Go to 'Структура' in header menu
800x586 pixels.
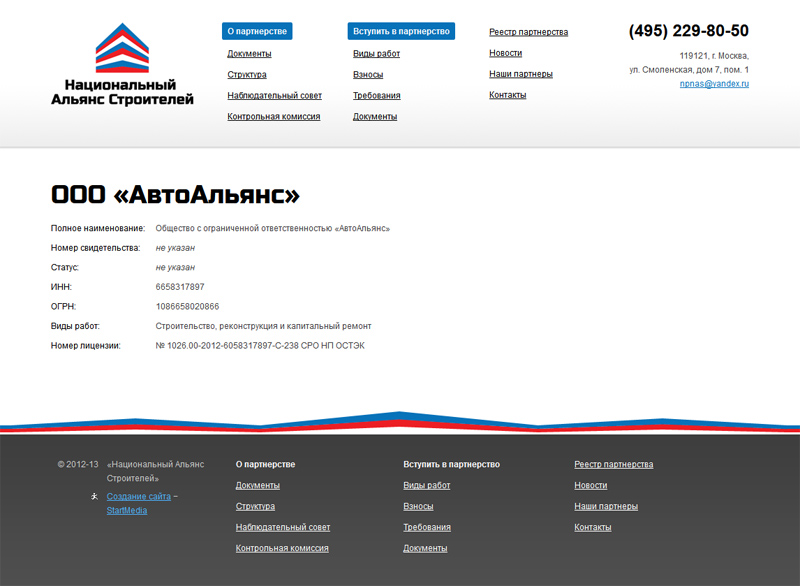247,74
